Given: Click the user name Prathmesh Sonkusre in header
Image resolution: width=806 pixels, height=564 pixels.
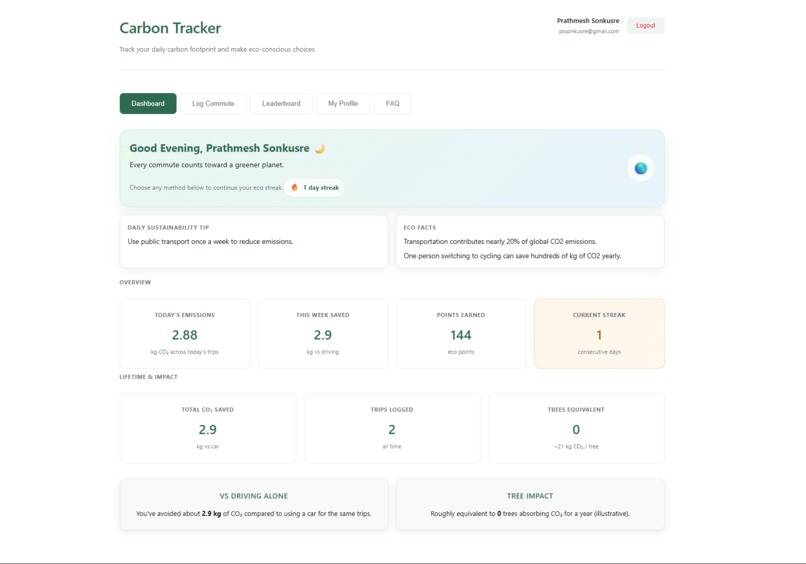Looking at the screenshot, I should [x=588, y=21].
